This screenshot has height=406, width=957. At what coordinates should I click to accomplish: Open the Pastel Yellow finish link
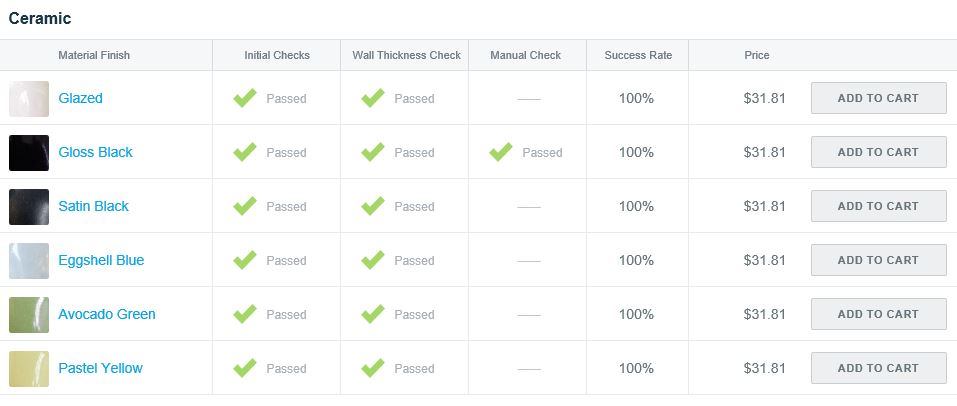click(100, 369)
